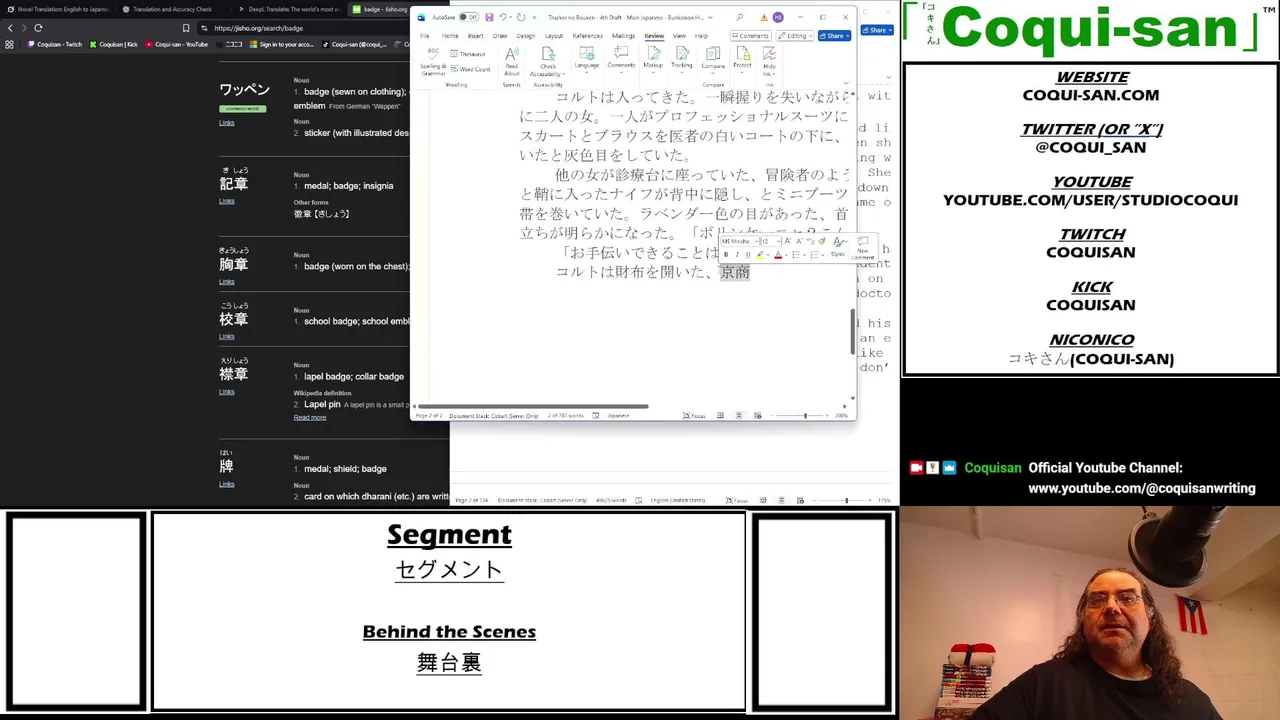Toggle Focus mode in the background Word window

click(x=737, y=500)
